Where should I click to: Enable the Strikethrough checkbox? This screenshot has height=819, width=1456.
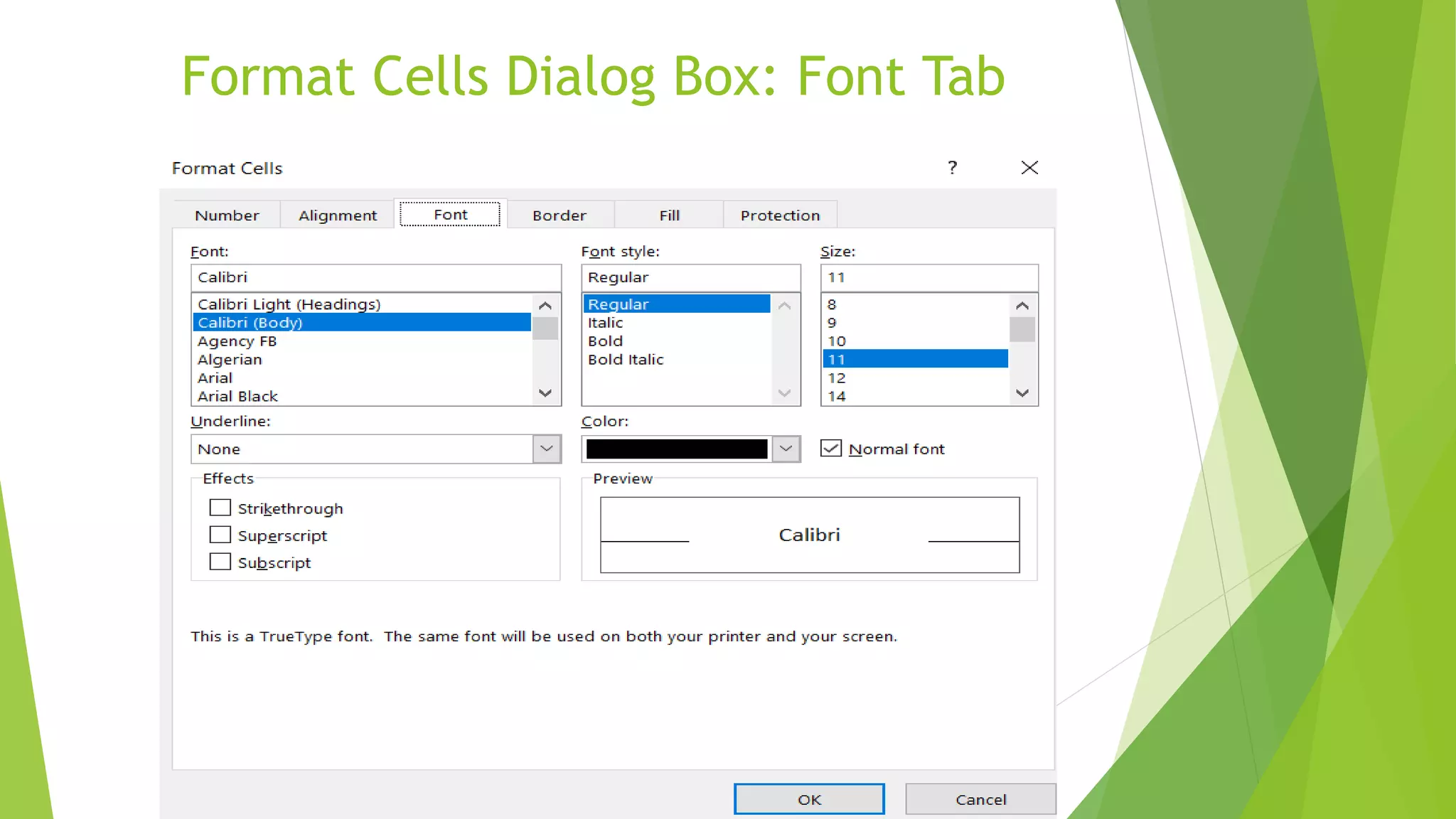click(x=220, y=508)
